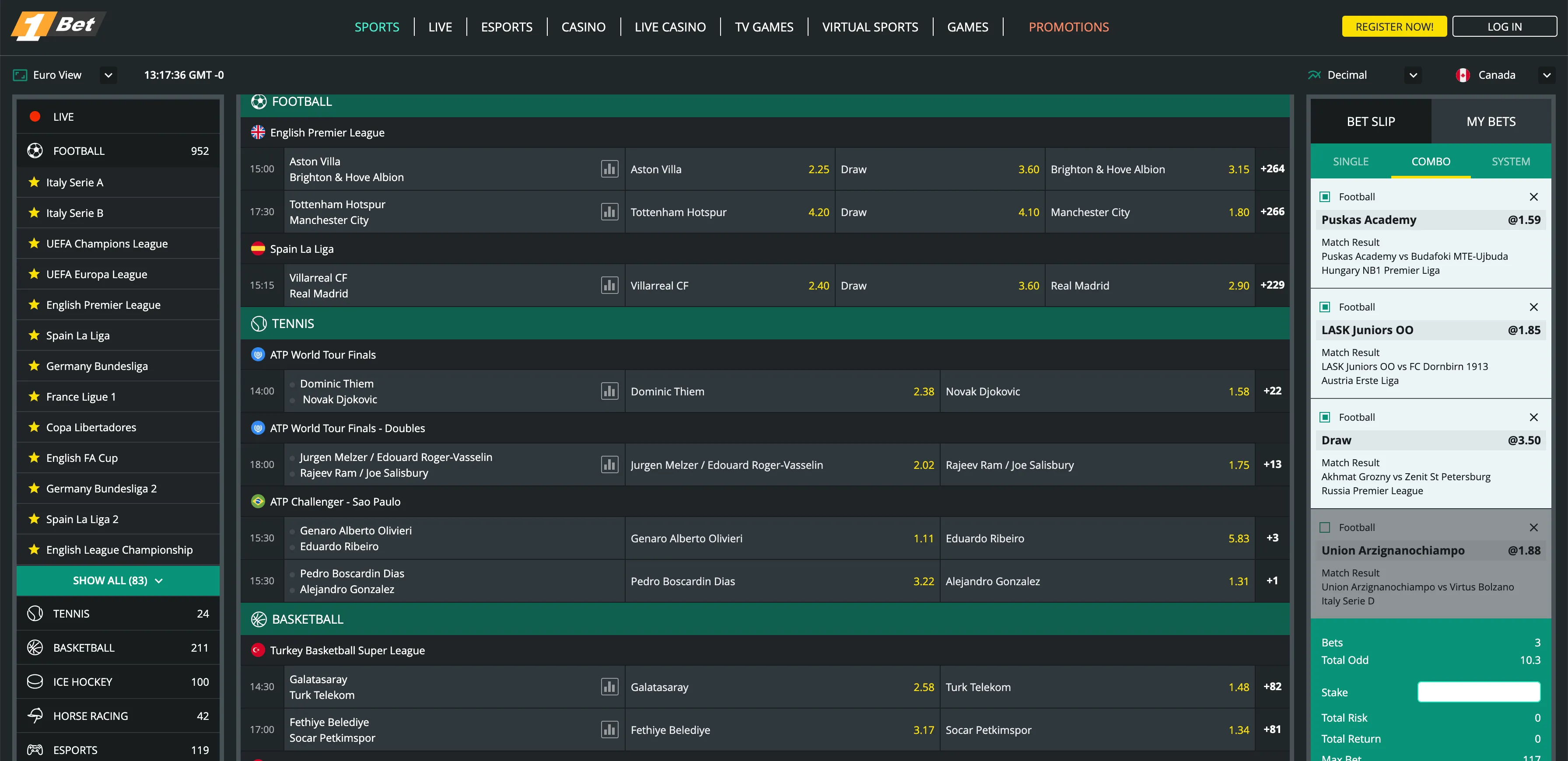The height and width of the screenshot is (761, 1568).
Task: Click the star icon beside UEFA Champions League
Action: [34, 243]
